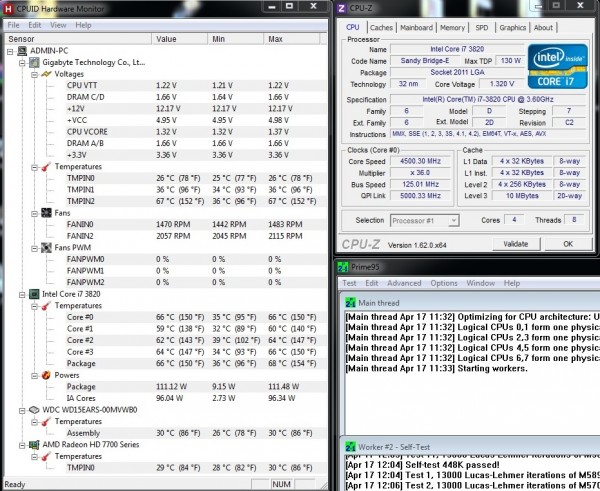Viewport: 600px width, 491px height.
Task: Click the thermometer icon under Intel Core i7 3820
Action: [x=46, y=305]
